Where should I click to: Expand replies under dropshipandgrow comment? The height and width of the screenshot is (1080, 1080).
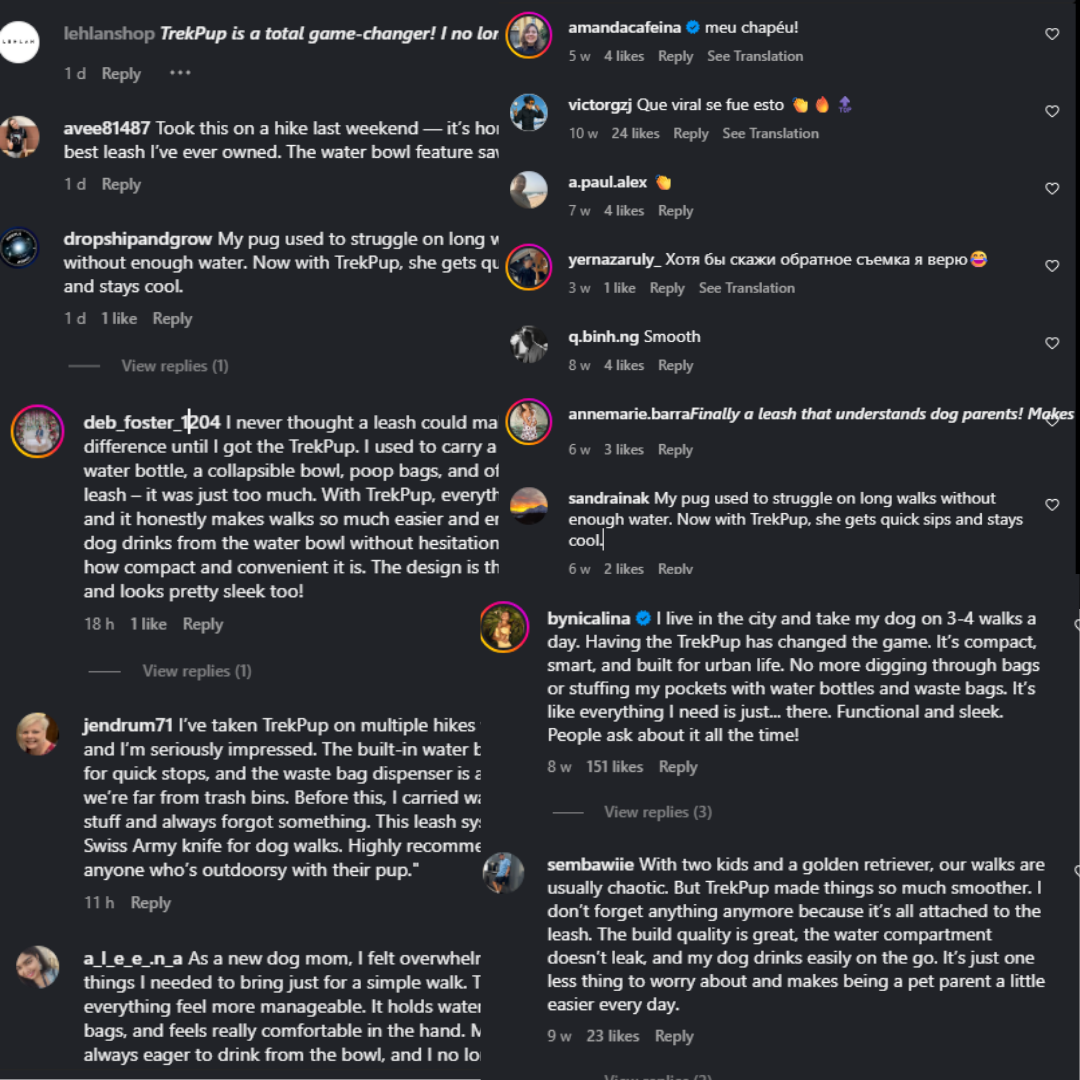174,366
